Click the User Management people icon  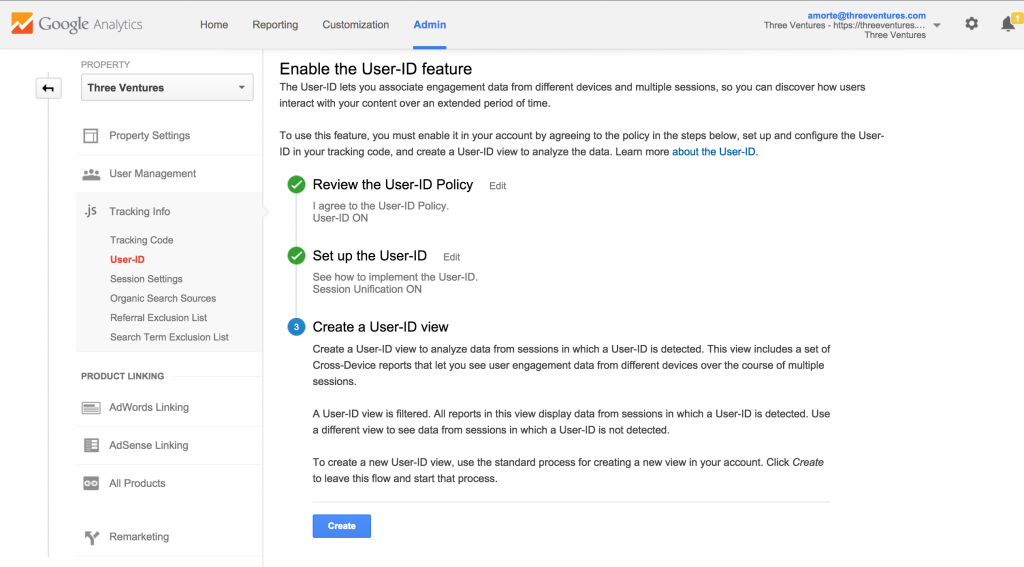point(91,174)
